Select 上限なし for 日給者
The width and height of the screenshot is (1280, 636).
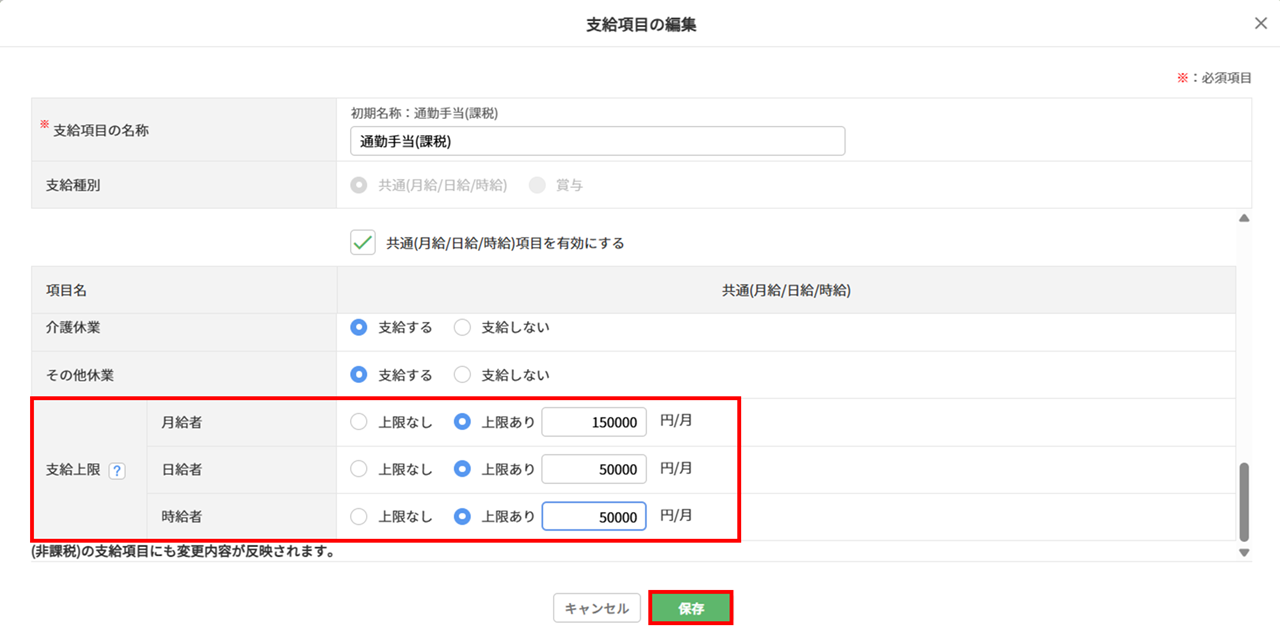tap(359, 469)
